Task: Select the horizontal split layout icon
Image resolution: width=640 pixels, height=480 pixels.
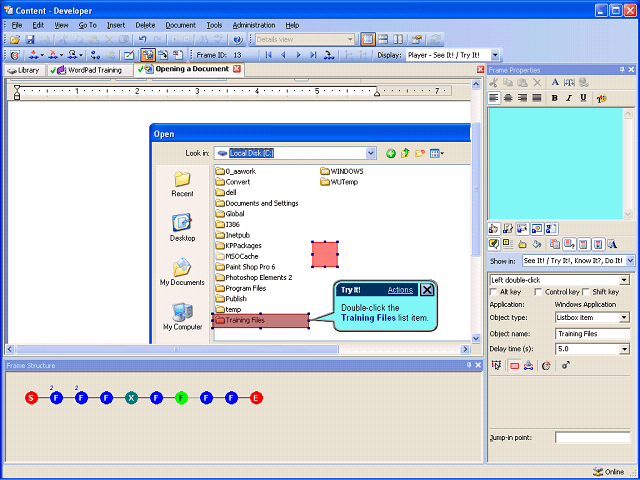Action: pos(382,40)
